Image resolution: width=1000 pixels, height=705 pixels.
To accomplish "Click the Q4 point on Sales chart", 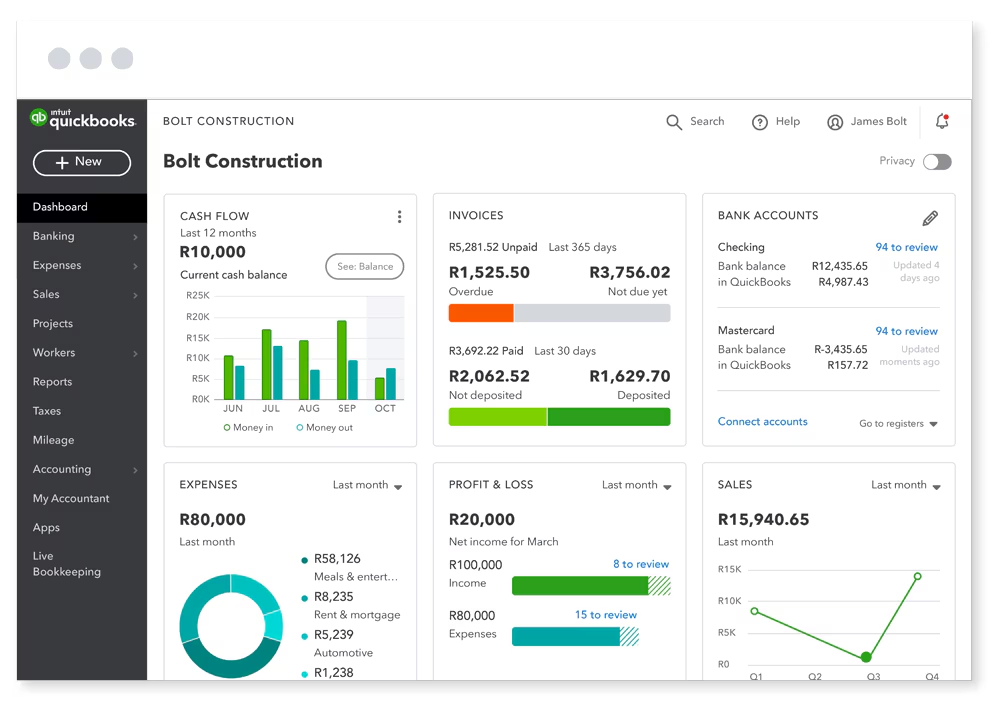I will [917, 576].
